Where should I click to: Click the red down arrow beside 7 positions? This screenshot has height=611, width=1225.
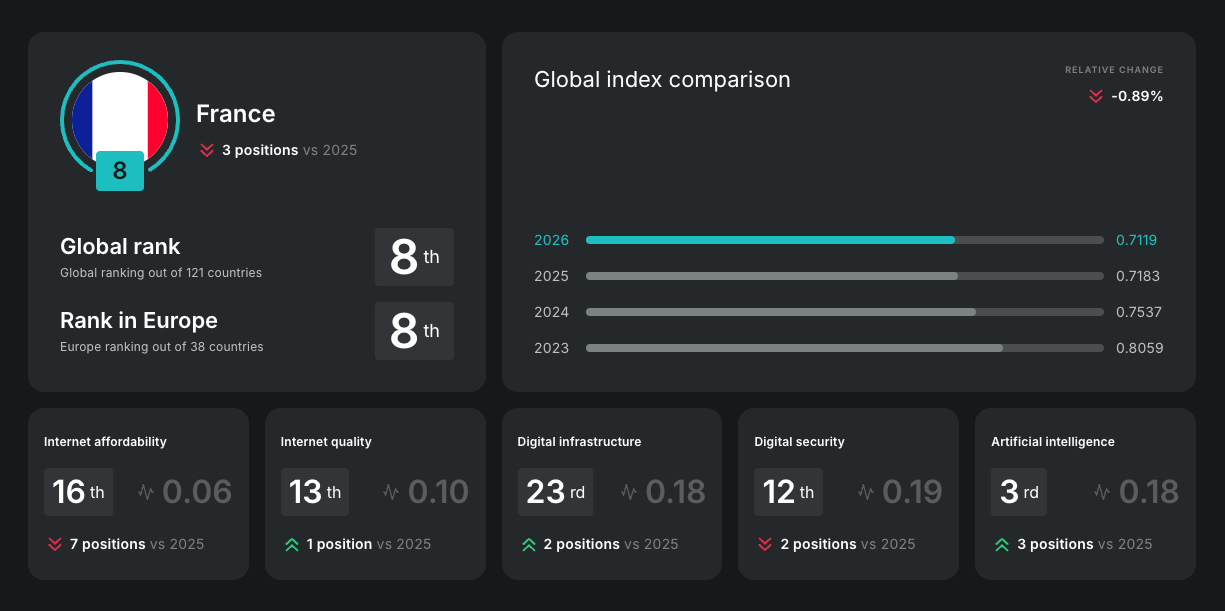point(55,544)
